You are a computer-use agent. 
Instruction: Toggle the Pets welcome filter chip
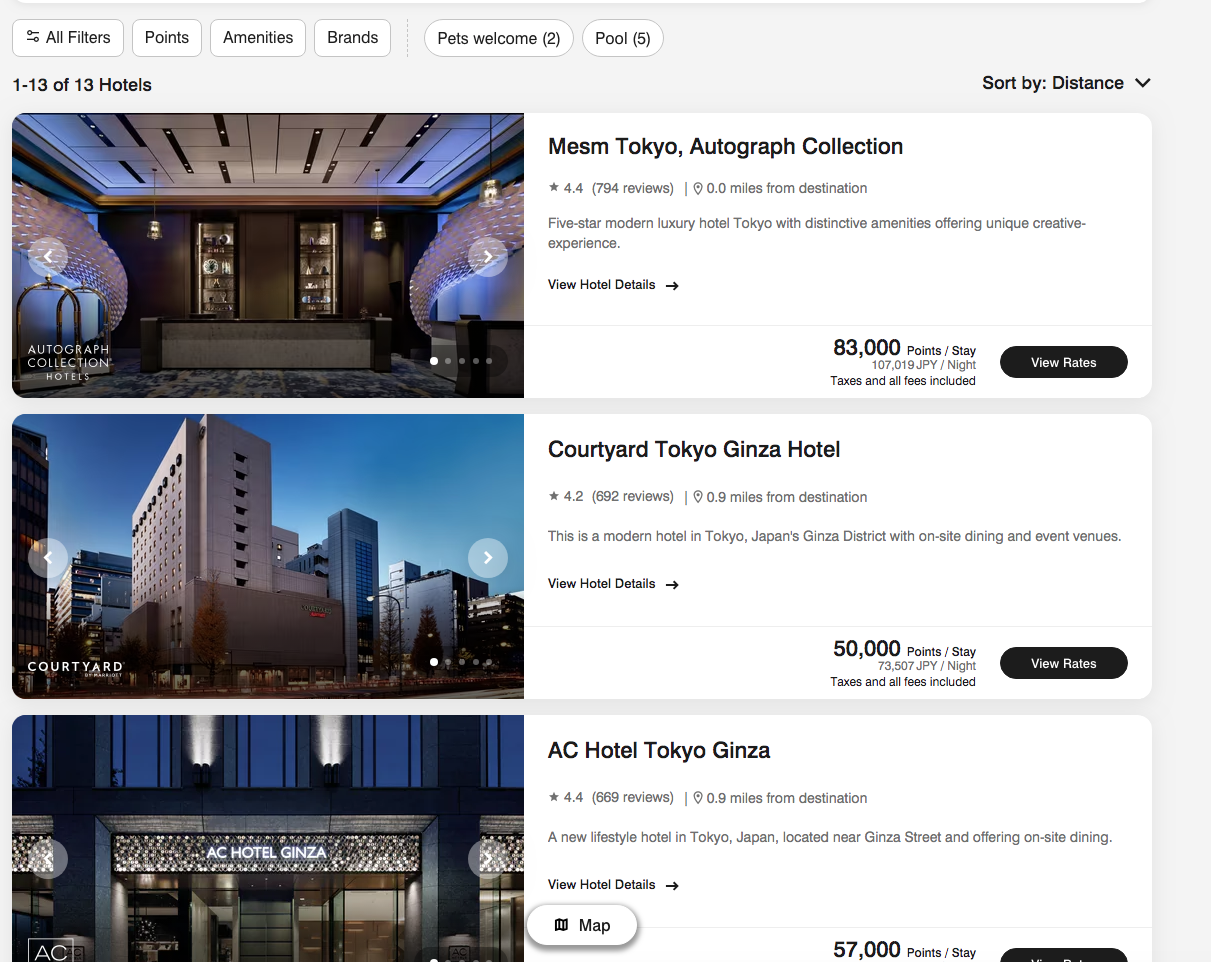point(498,39)
